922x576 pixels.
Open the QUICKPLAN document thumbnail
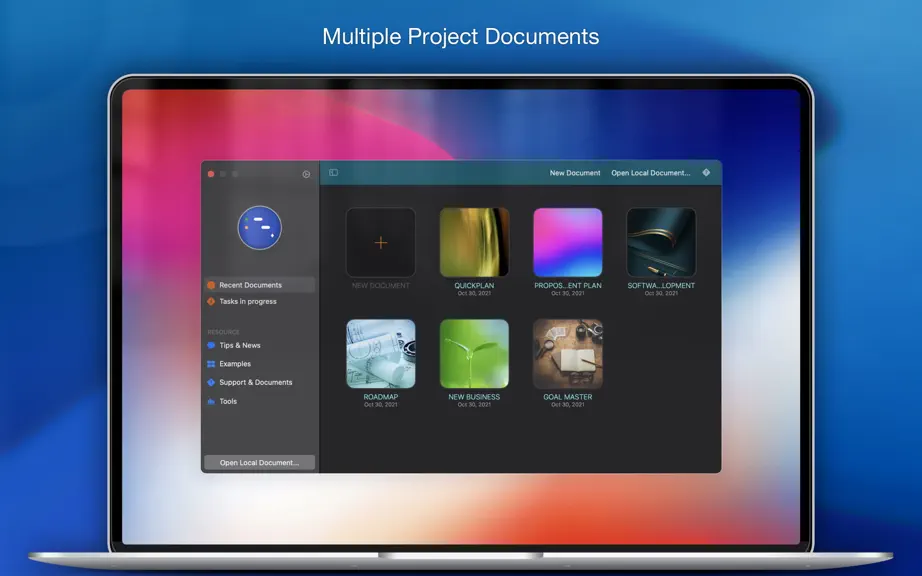(x=474, y=242)
